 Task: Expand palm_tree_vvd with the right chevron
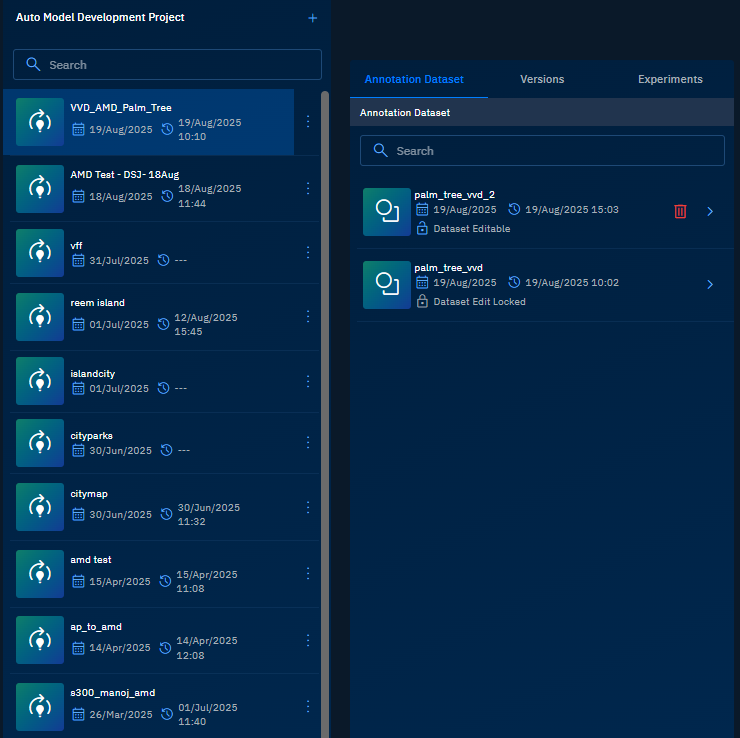tap(710, 285)
